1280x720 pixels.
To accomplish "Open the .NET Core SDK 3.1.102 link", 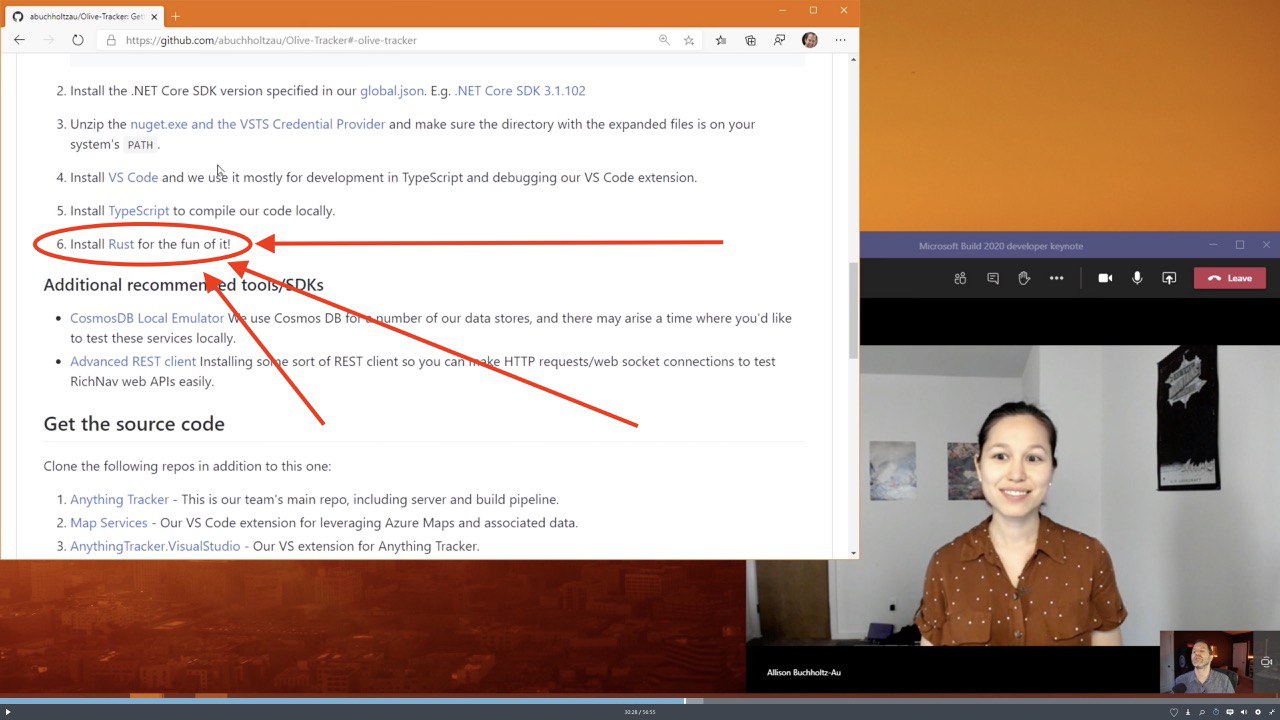I will [x=520, y=90].
